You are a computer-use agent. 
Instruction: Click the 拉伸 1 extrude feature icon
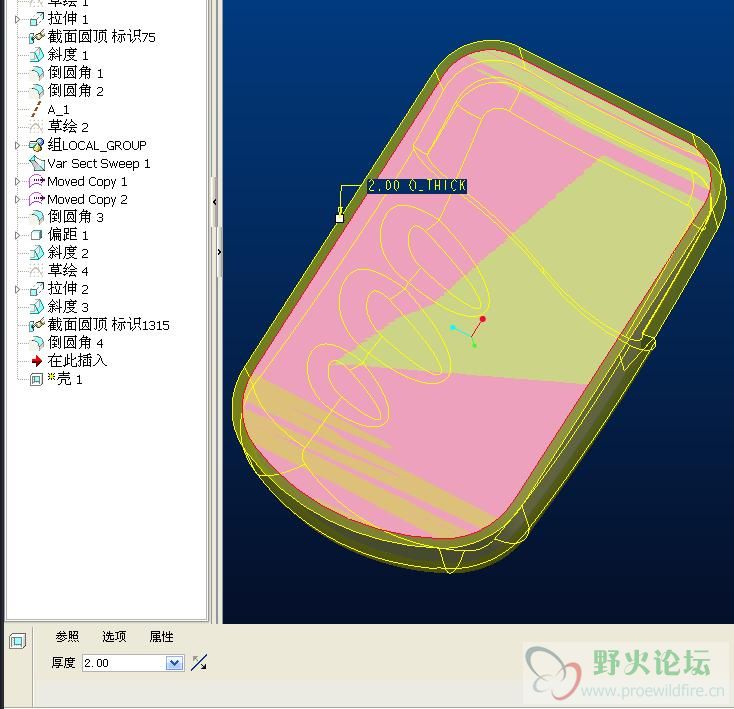tap(37, 19)
